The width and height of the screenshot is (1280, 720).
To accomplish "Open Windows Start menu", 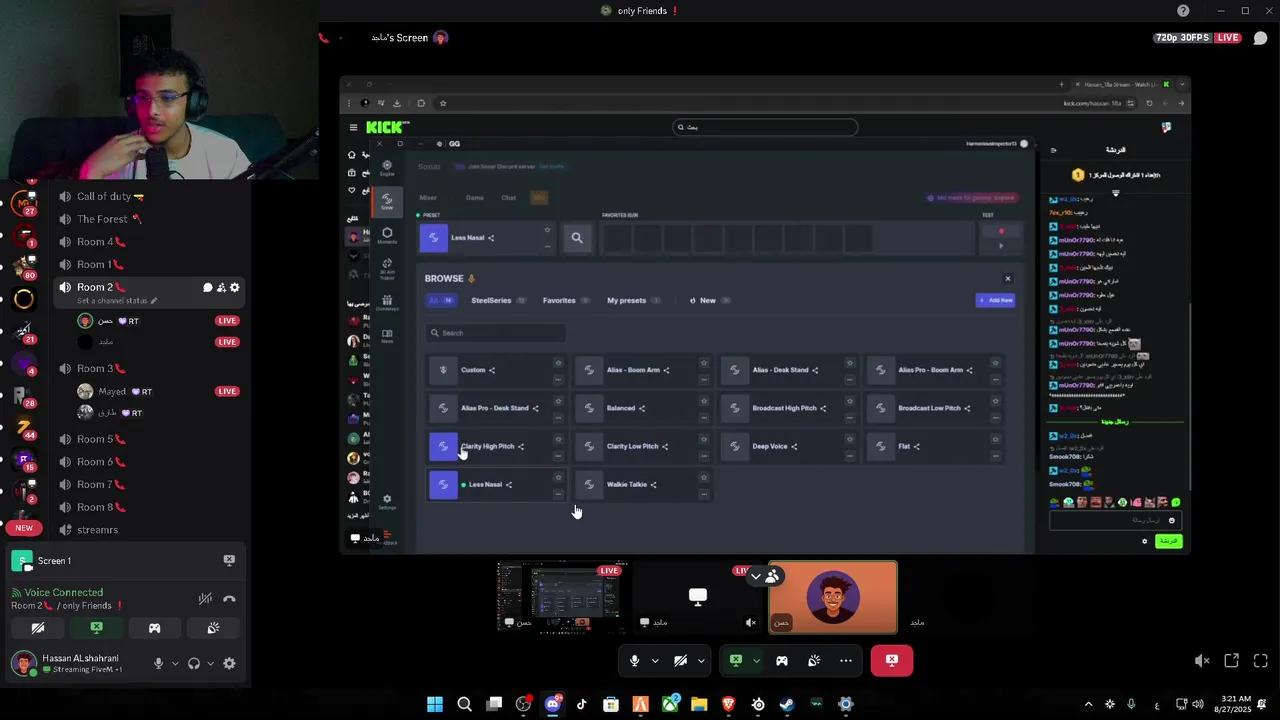I will point(435,705).
